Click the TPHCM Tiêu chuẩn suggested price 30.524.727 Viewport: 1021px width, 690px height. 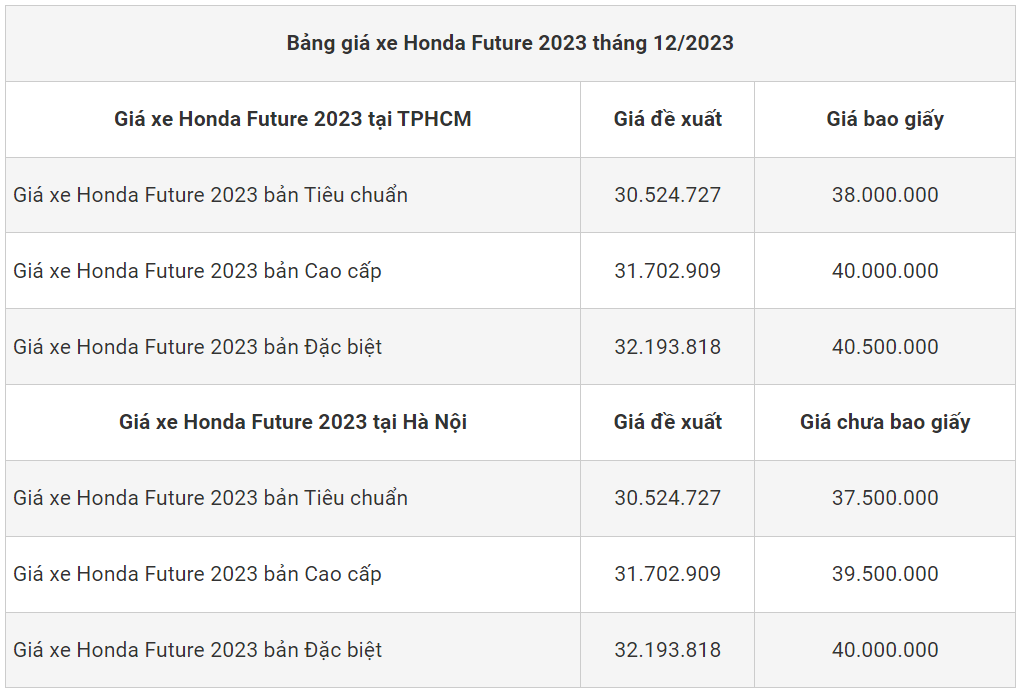(x=667, y=195)
